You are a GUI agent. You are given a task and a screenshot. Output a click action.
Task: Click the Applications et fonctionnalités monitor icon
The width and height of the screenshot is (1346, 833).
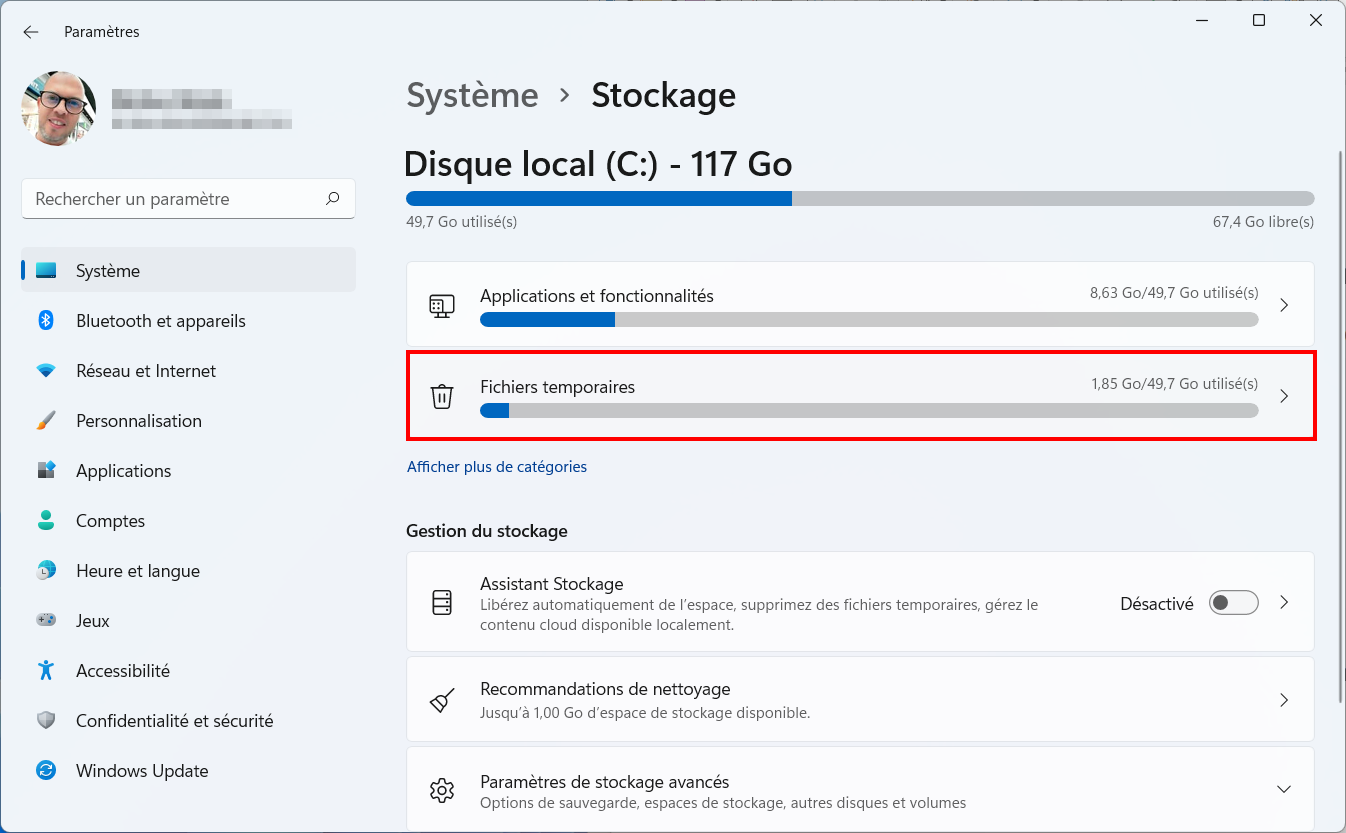click(x=442, y=305)
